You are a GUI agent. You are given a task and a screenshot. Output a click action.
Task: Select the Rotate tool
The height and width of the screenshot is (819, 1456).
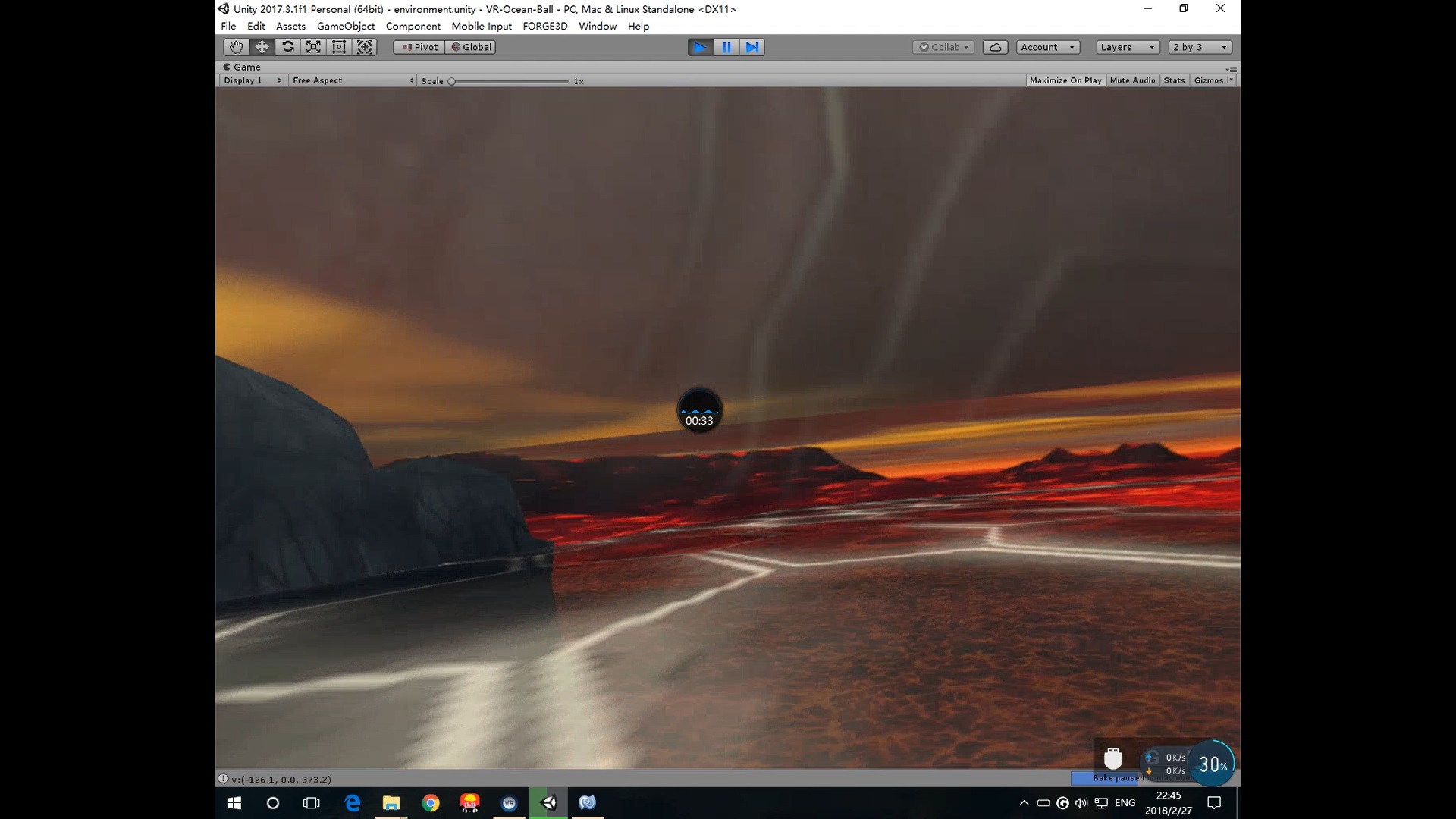coord(287,47)
